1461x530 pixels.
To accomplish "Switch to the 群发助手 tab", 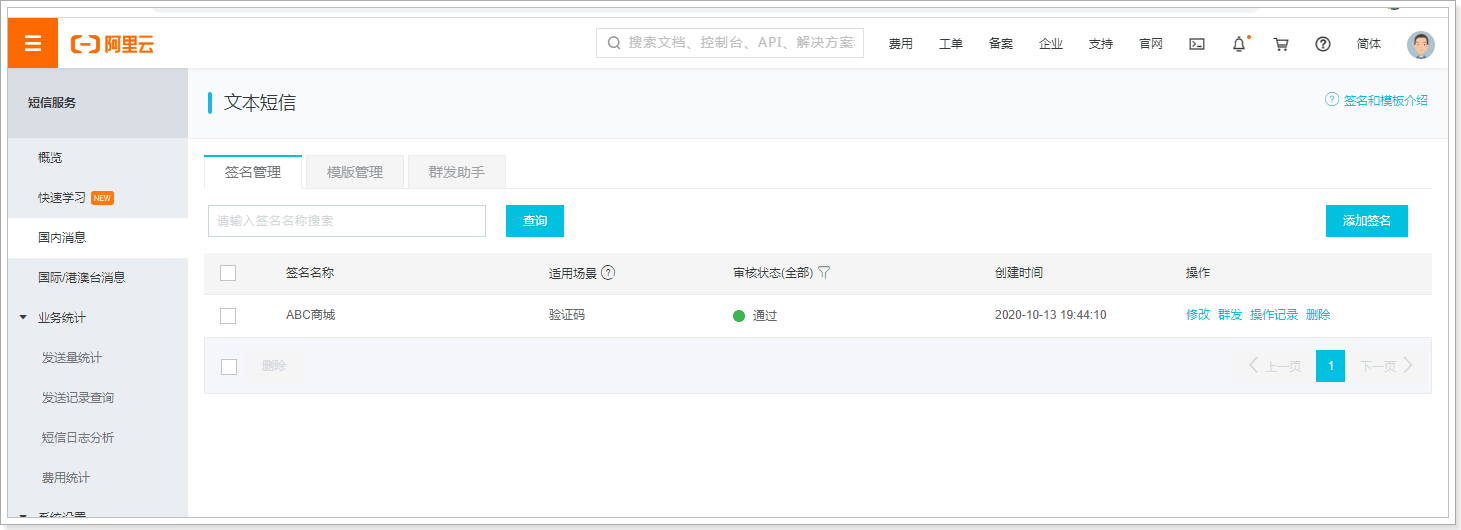I will 457,172.
